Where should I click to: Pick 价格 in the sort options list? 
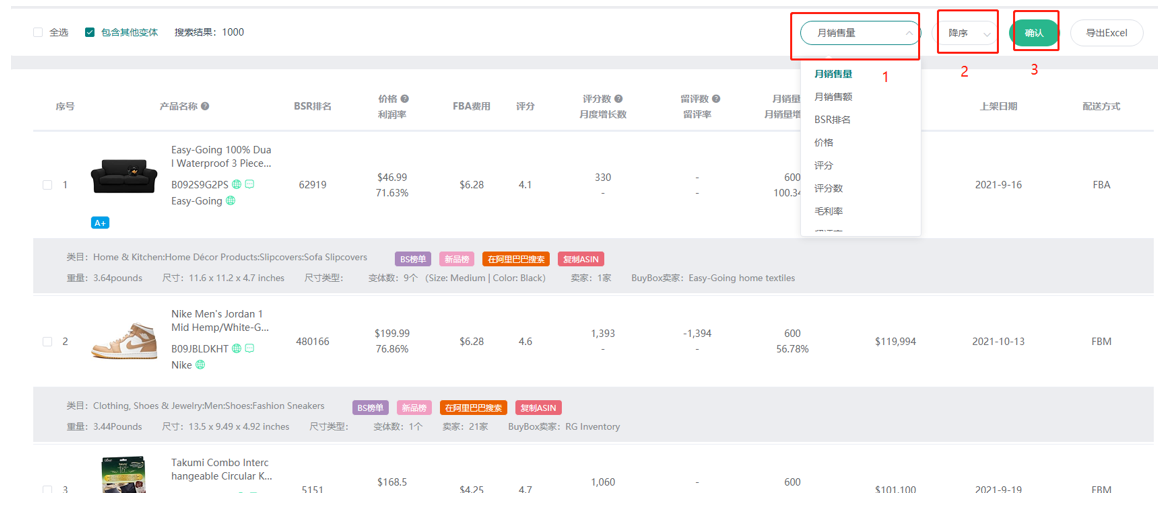(824, 143)
